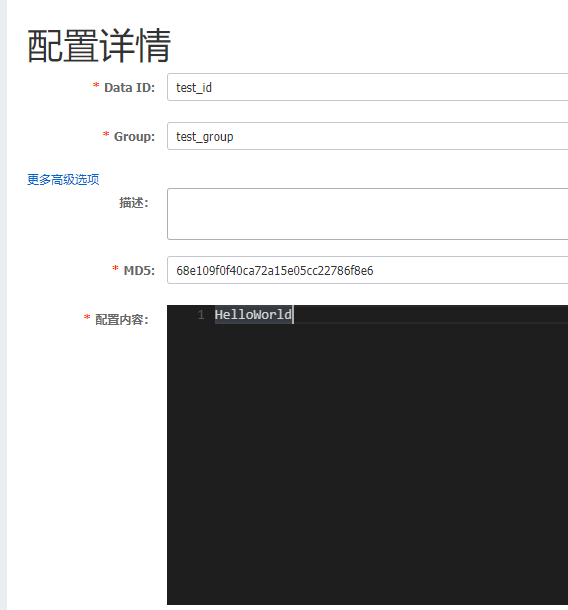Click the 描述 label
The width and height of the screenshot is (568, 610).
(x=134, y=203)
